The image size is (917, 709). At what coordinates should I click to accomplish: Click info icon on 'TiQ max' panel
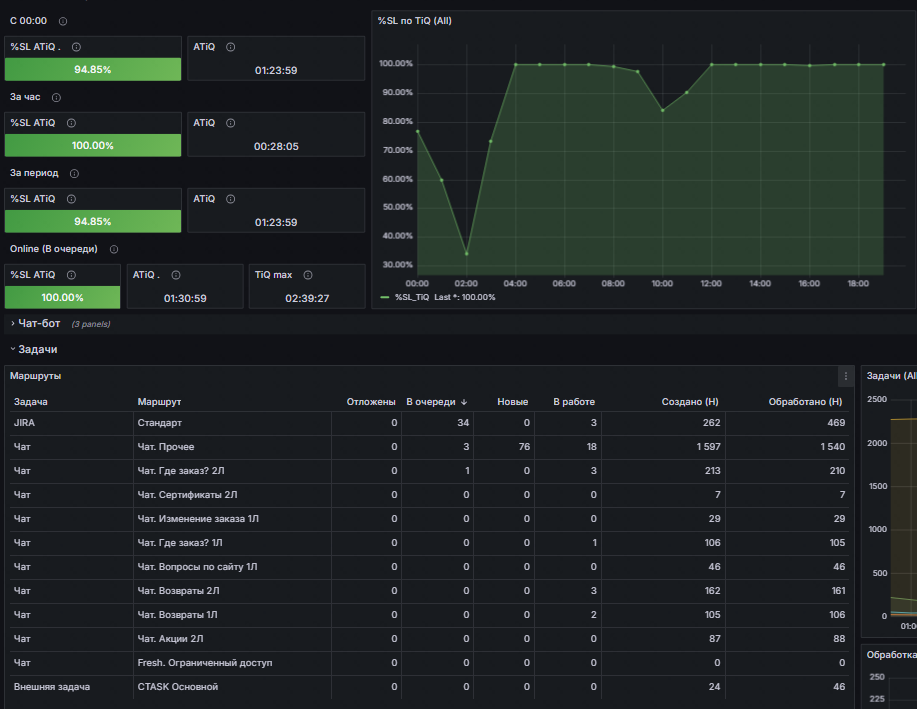(x=308, y=275)
